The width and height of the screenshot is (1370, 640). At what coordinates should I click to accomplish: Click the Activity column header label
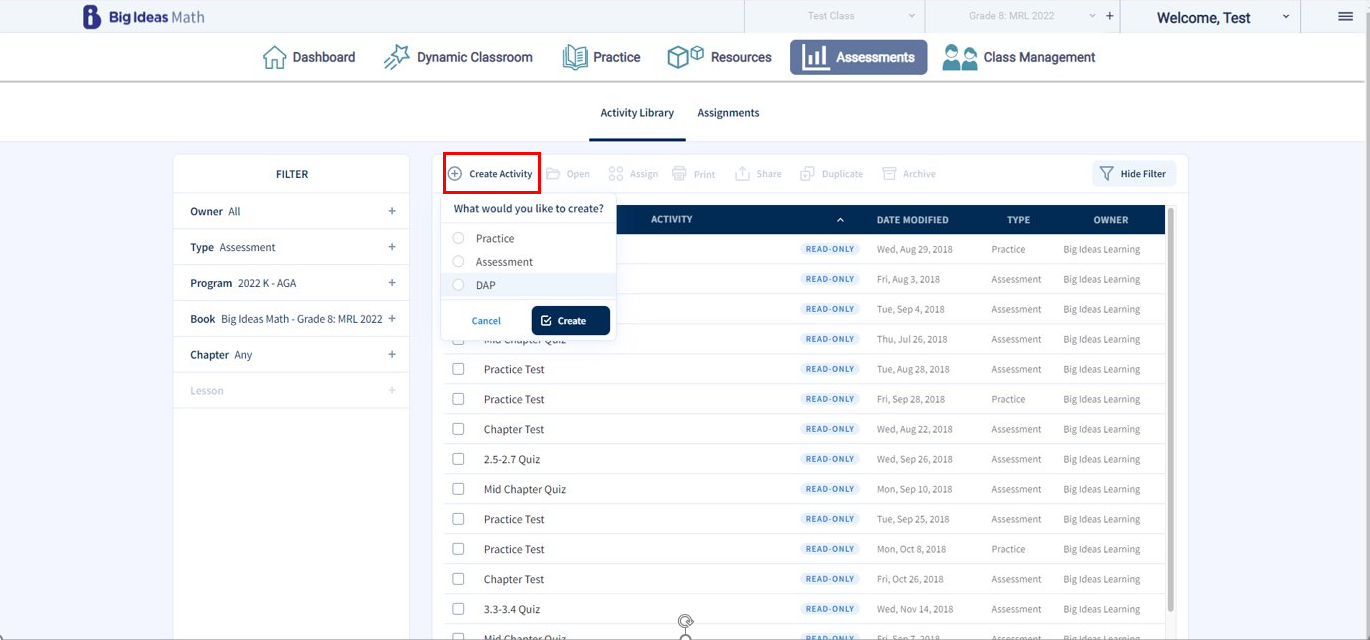[671, 220]
